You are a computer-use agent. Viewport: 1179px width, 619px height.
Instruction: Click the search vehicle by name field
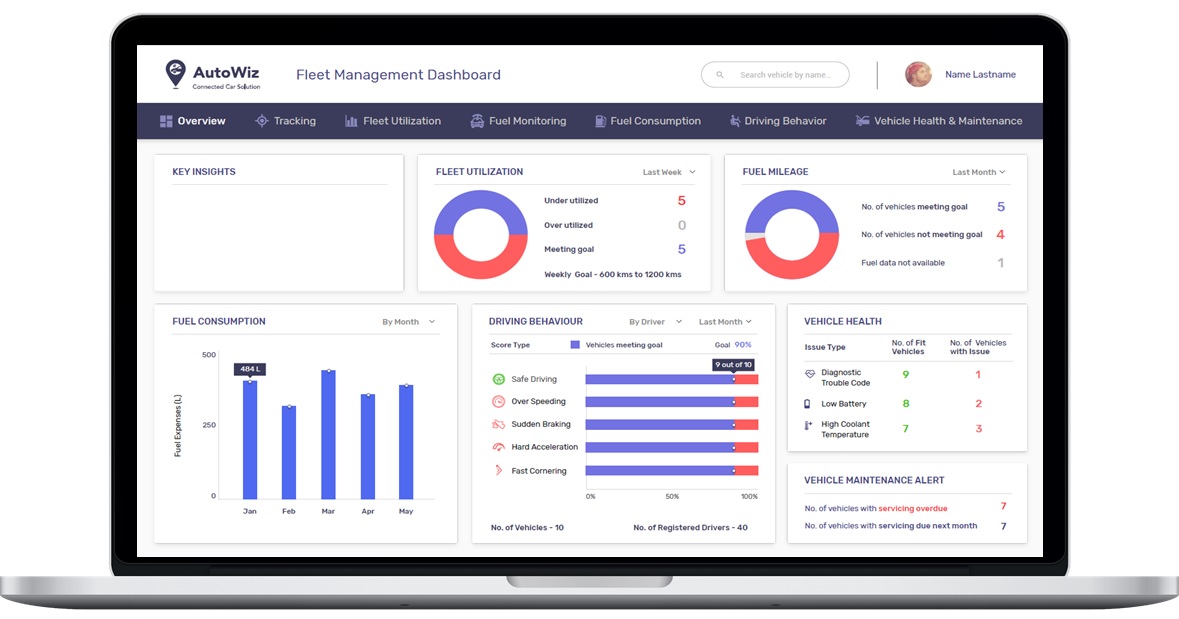tap(775, 74)
